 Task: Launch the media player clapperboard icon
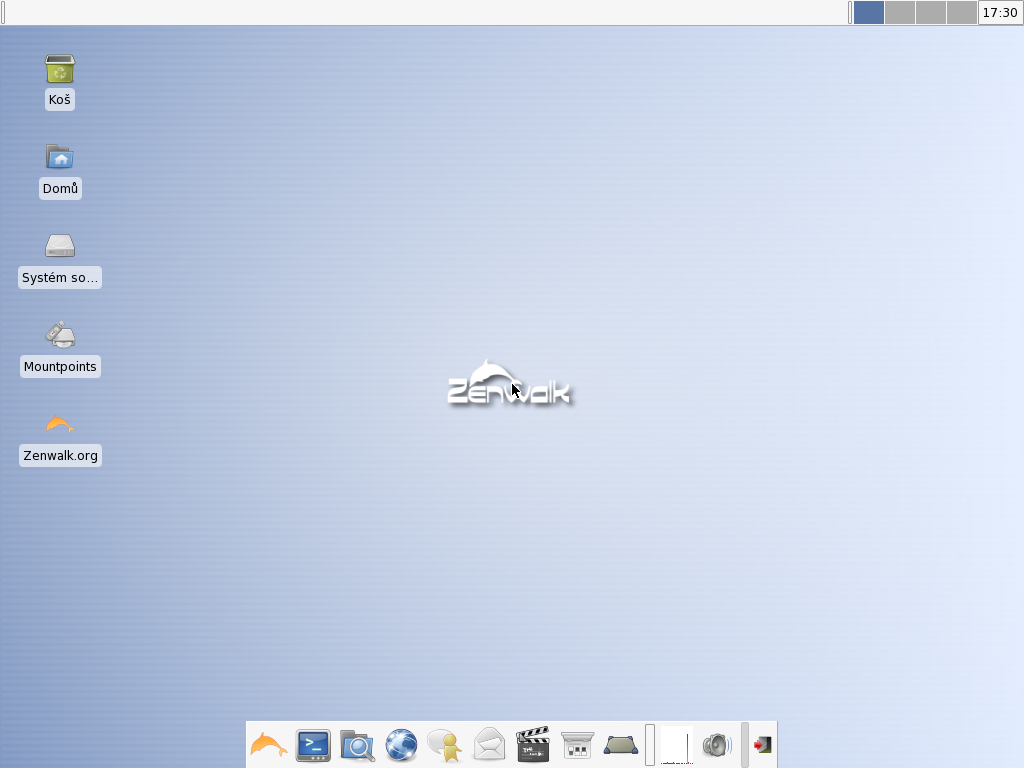click(533, 744)
